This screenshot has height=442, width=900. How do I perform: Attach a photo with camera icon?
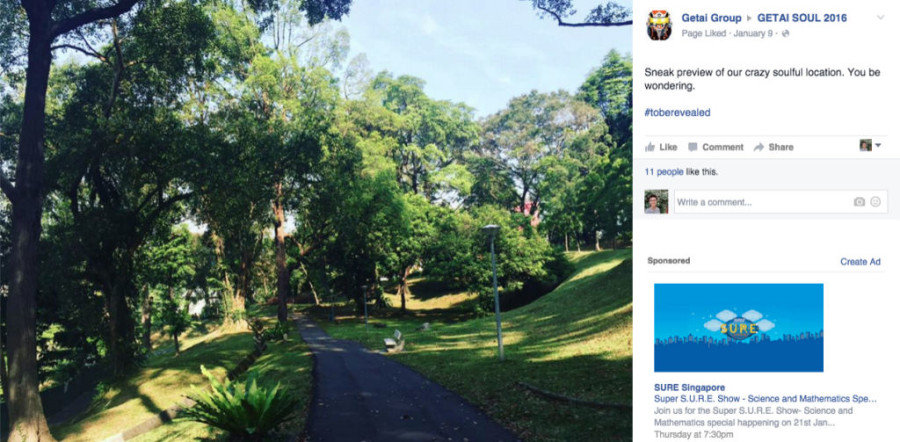coord(859,202)
